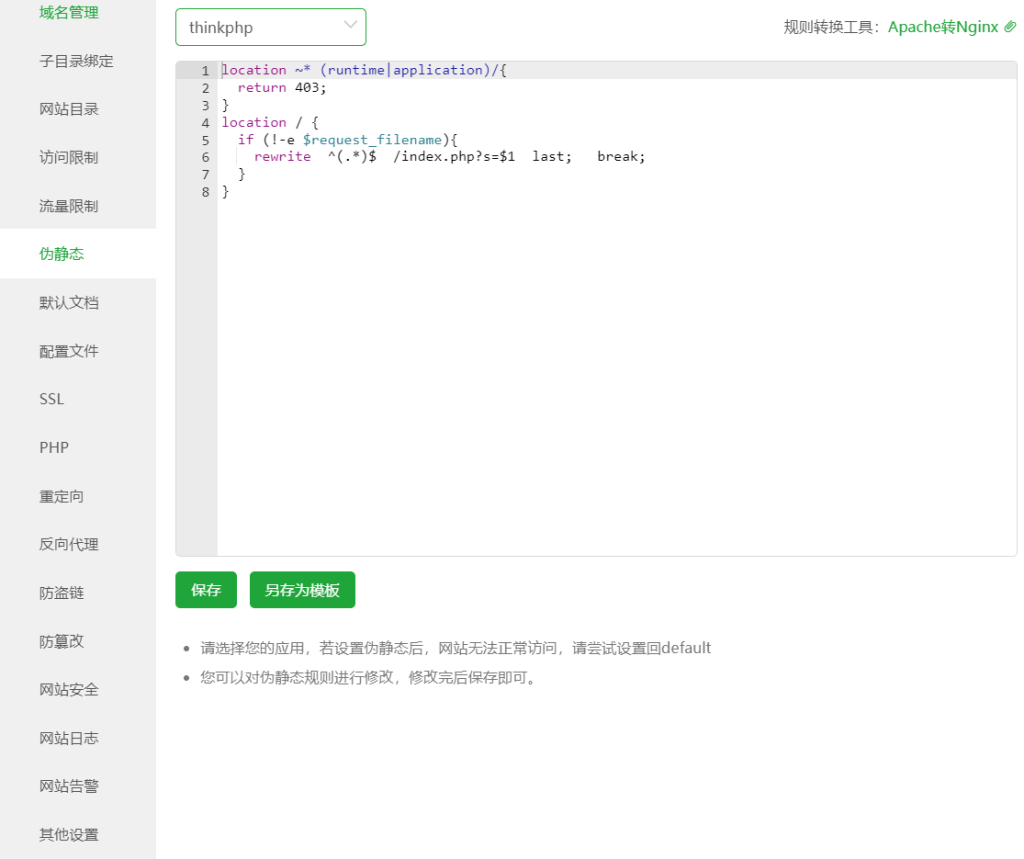This screenshot has width=1024, height=859.
Task: Click the link icon beside Apache转Nginx
Action: coord(1010,27)
